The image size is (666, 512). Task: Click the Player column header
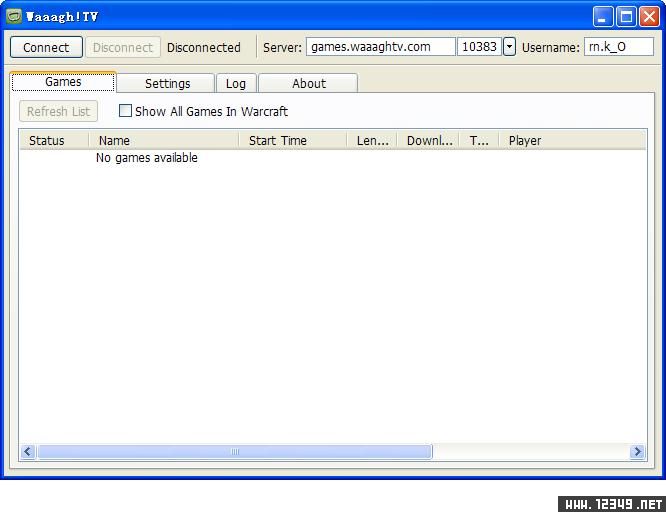click(572, 141)
